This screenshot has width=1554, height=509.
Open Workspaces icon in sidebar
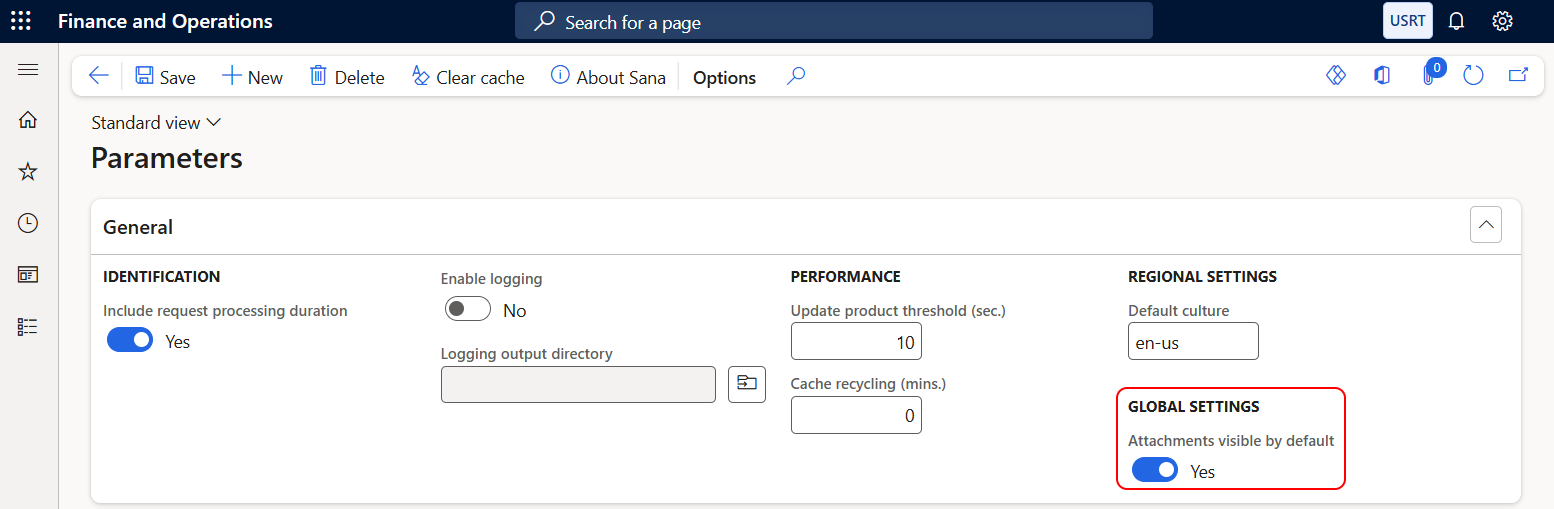click(x=28, y=275)
